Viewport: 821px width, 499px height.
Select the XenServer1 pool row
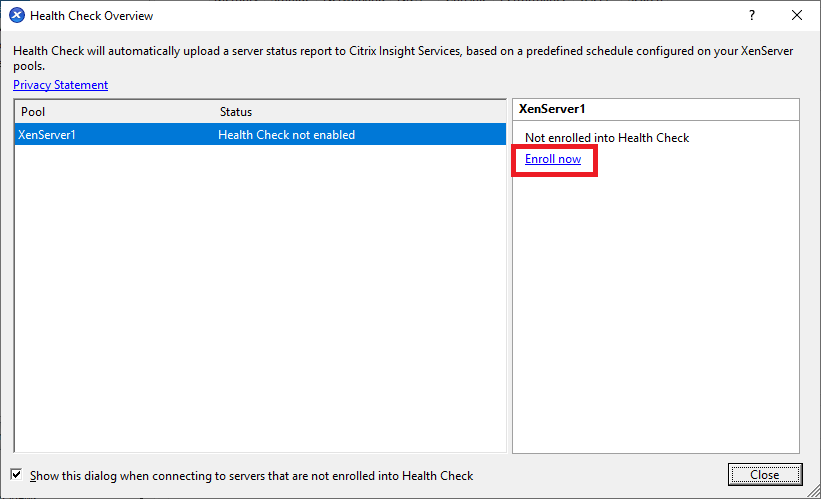47,135
